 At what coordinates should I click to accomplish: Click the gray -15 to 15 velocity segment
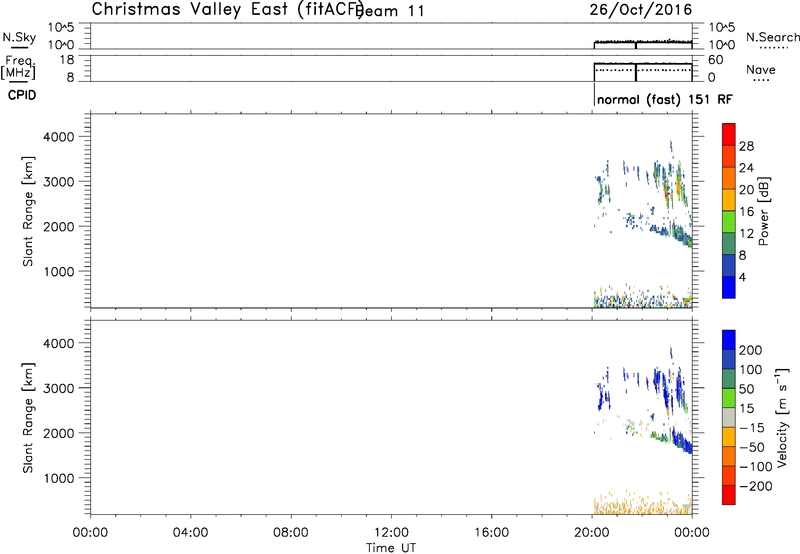729,417
